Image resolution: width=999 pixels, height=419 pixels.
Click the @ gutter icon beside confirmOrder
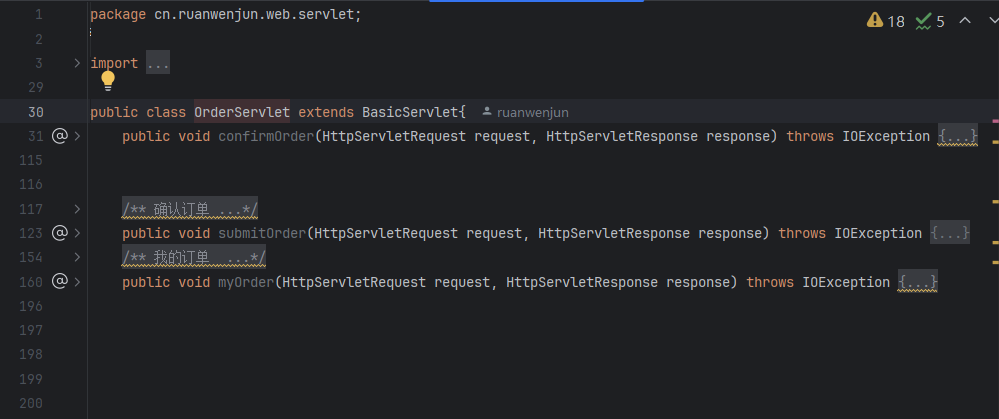point(59,136)
